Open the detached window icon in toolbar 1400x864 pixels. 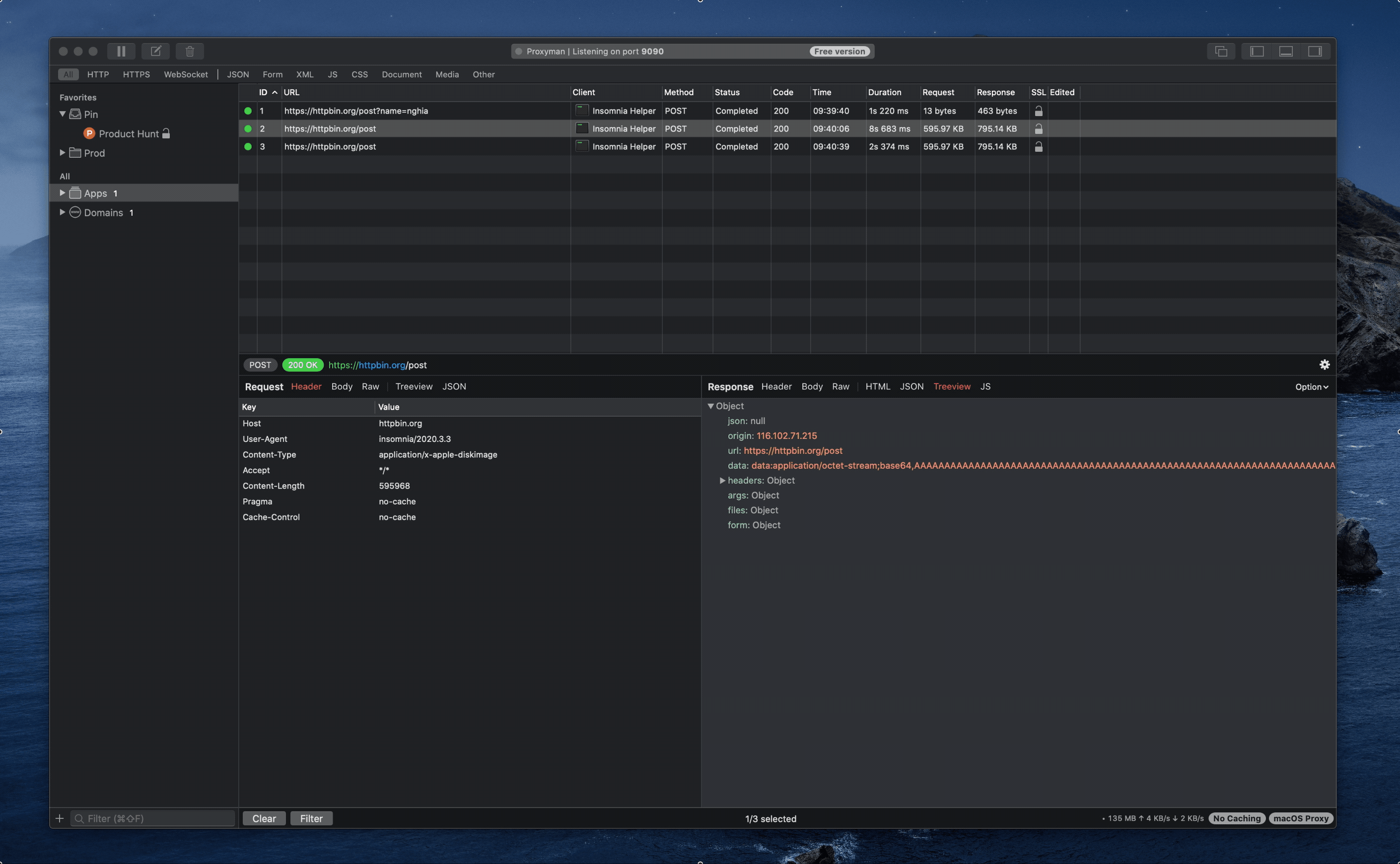click(x=1221, y=52)
